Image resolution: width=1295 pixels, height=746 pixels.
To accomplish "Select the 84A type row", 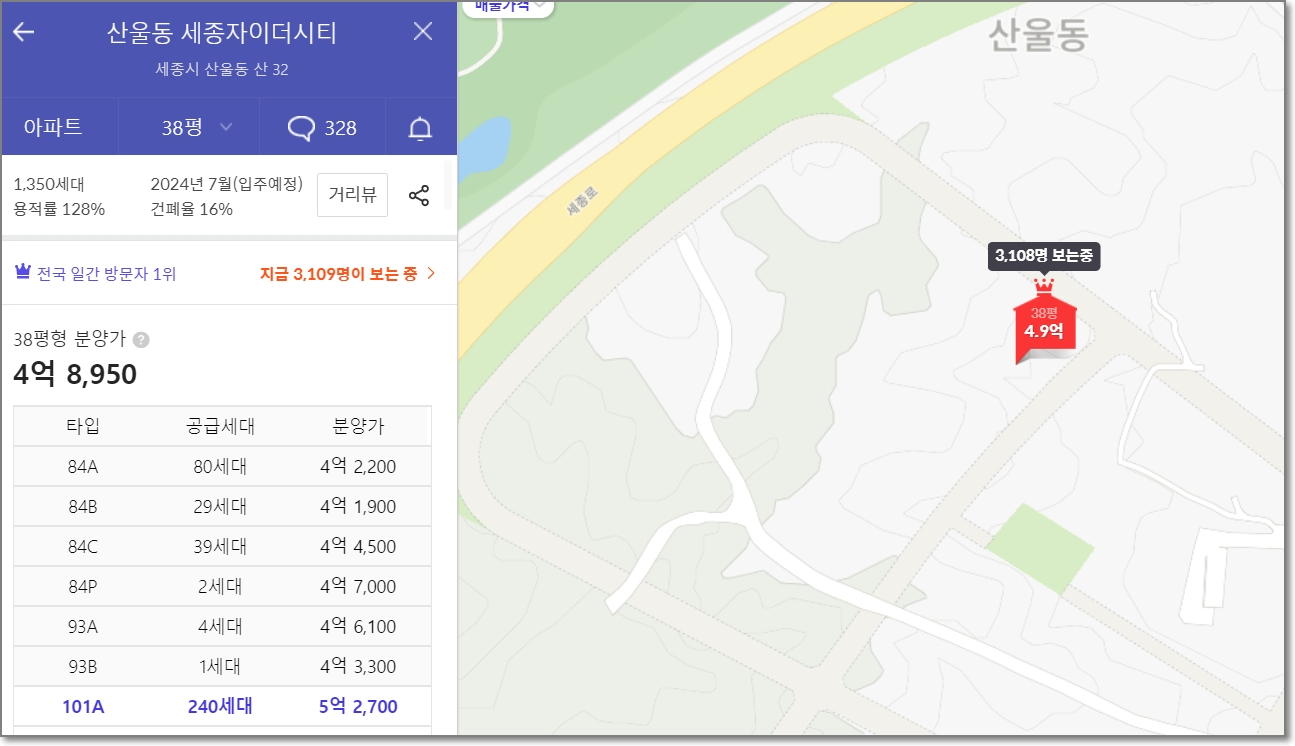I will (x=222, y=466).
